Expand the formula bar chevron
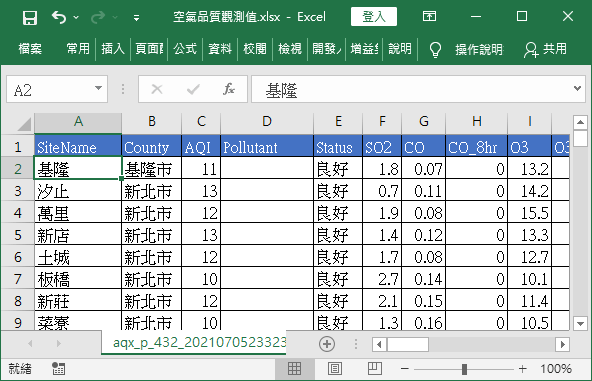This screenshot has height=381, width=592. pyautogui.click(x=577, y=89)
